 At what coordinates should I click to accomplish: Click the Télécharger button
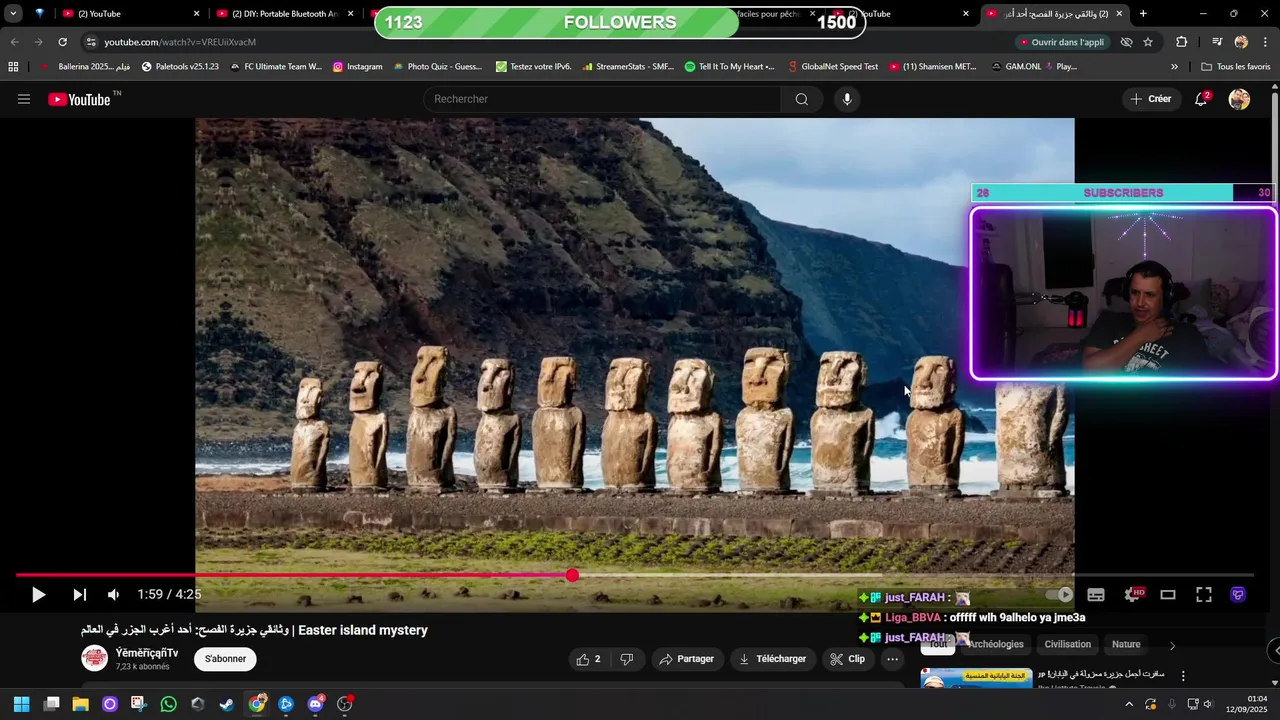772,659
